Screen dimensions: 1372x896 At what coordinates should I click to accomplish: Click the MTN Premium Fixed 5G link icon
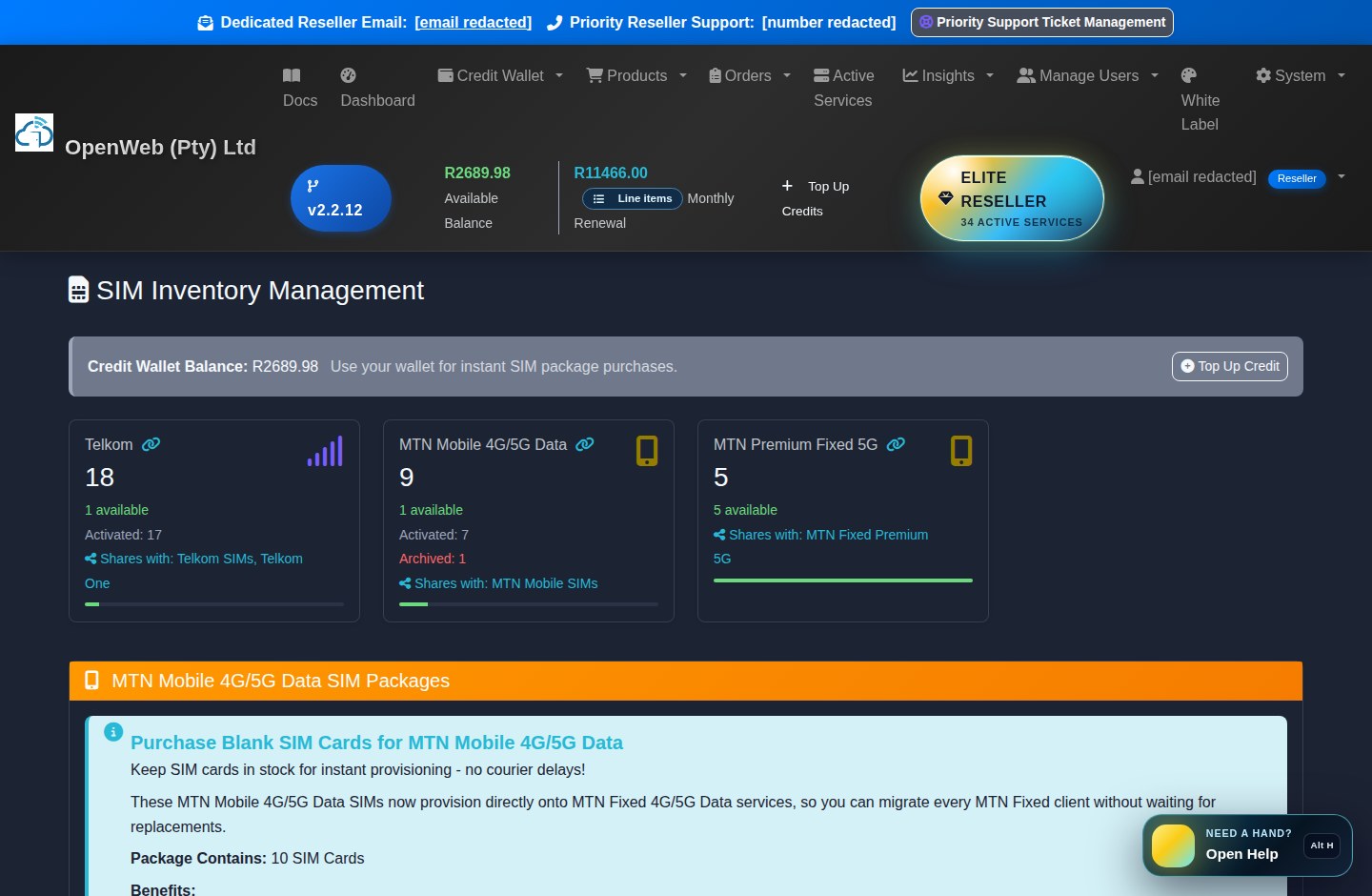896,444
